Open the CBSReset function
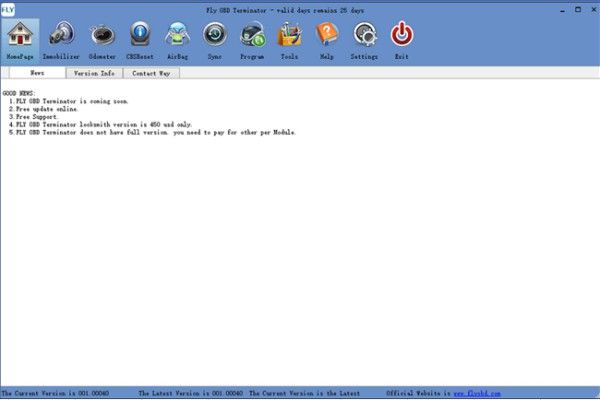This screenshot has width=600, height=400. coord(140,40)
